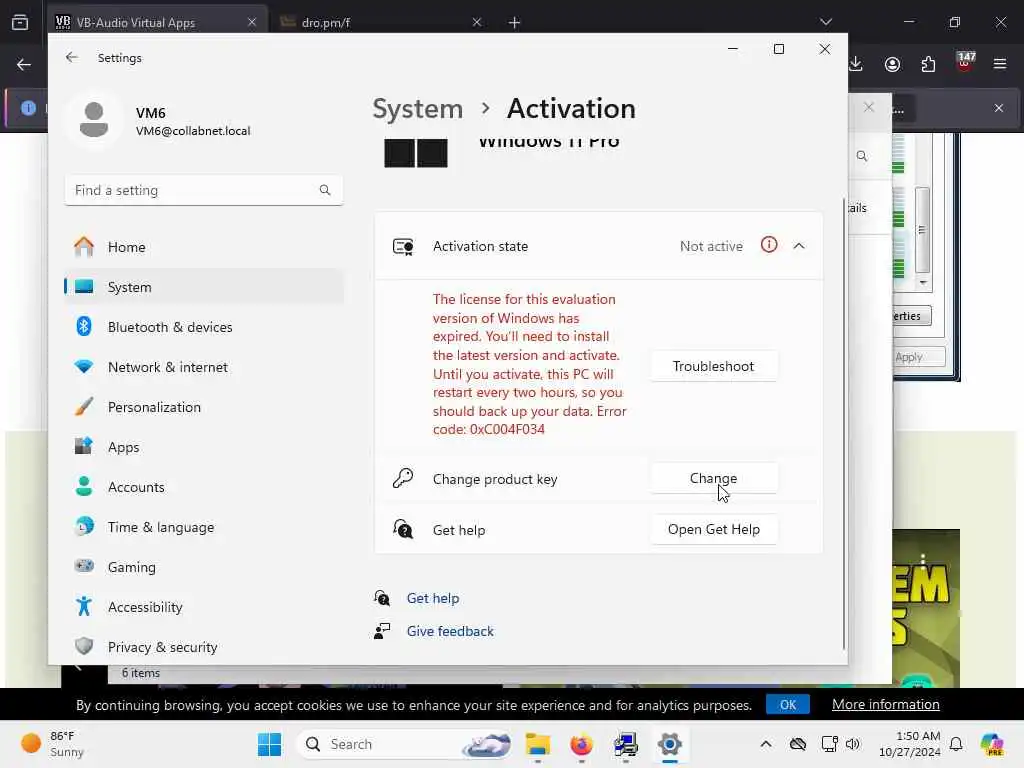The width and height of the screenshot is (1024, 768).
Task: Click the Troubleshoot button
Action: tap(713, 366)
